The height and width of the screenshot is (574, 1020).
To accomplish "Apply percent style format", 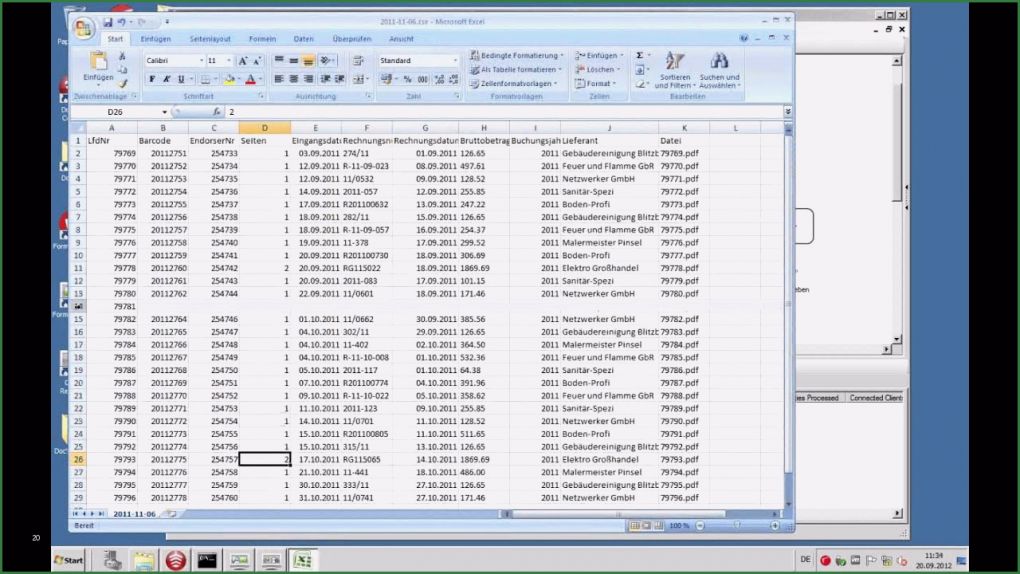I will (x=408, y=79).
